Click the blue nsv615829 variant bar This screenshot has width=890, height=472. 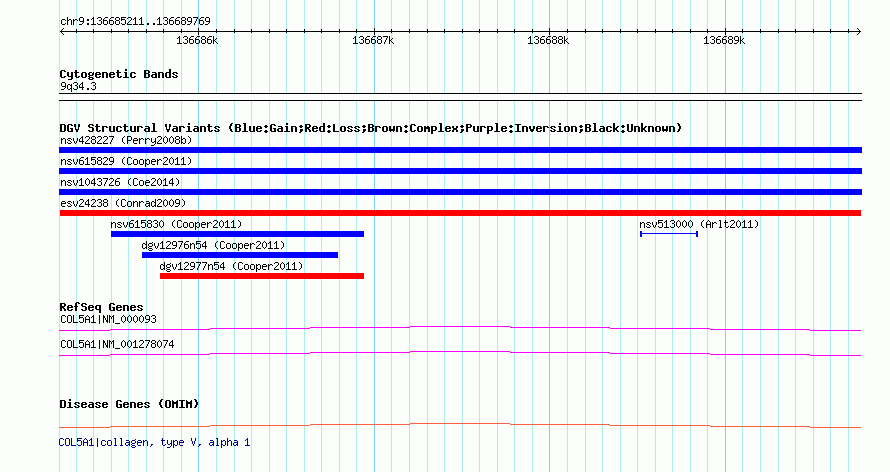(x=460, y=171)
